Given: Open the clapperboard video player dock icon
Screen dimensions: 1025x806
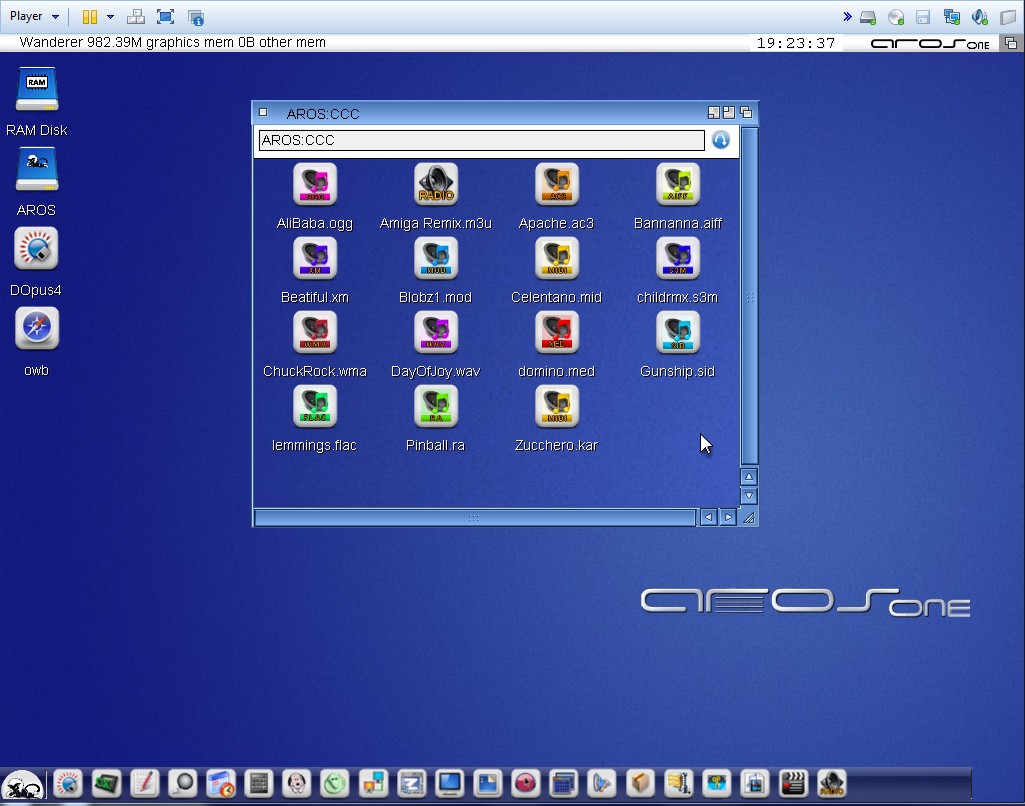Looking at the screenshot, I should [x=793, y=783].
